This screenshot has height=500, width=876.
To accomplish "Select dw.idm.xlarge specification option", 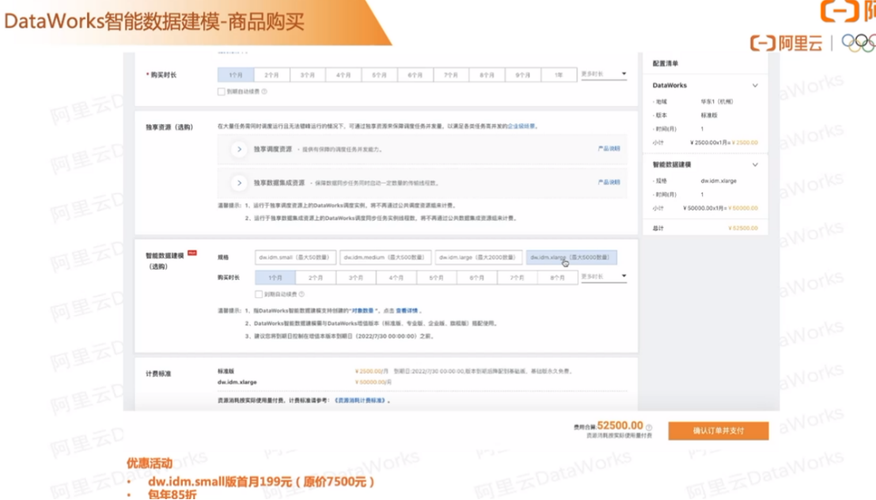I will pyautogui.click(x=571, y=258).
